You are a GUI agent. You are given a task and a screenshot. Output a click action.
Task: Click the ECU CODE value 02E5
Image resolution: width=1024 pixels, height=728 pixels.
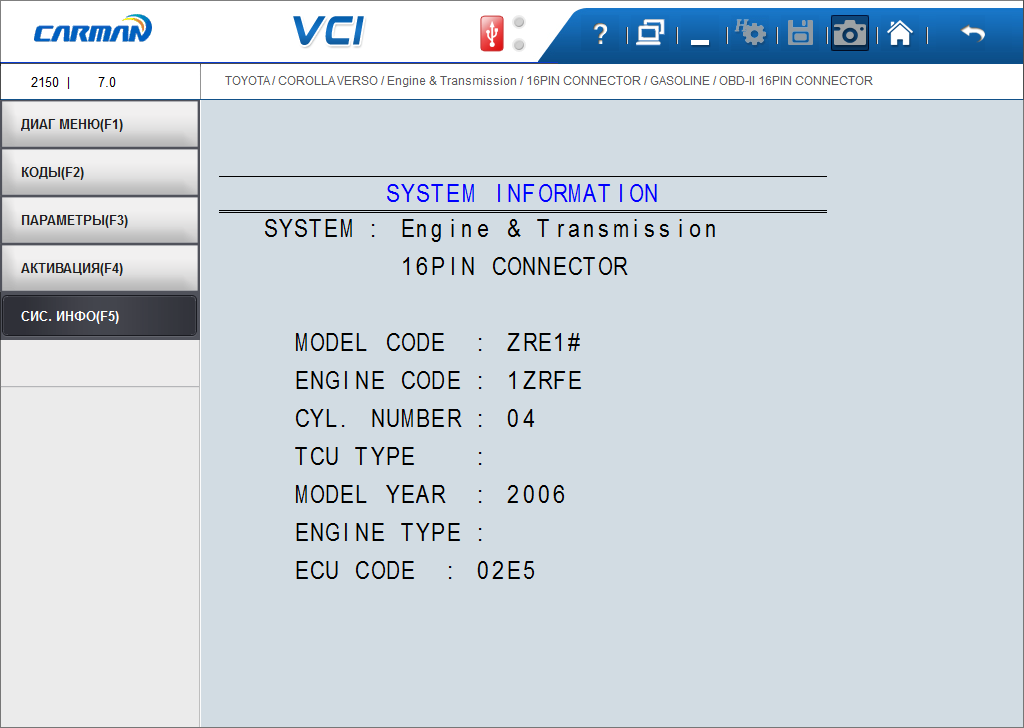pos(506,571)
